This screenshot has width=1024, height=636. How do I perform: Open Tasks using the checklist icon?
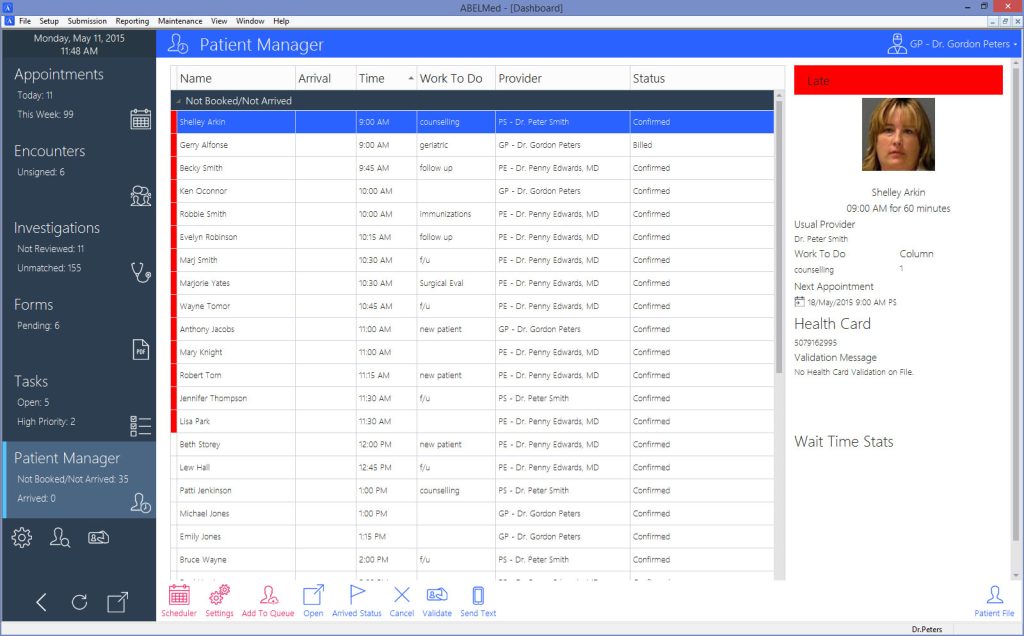(x=140, y=425)
